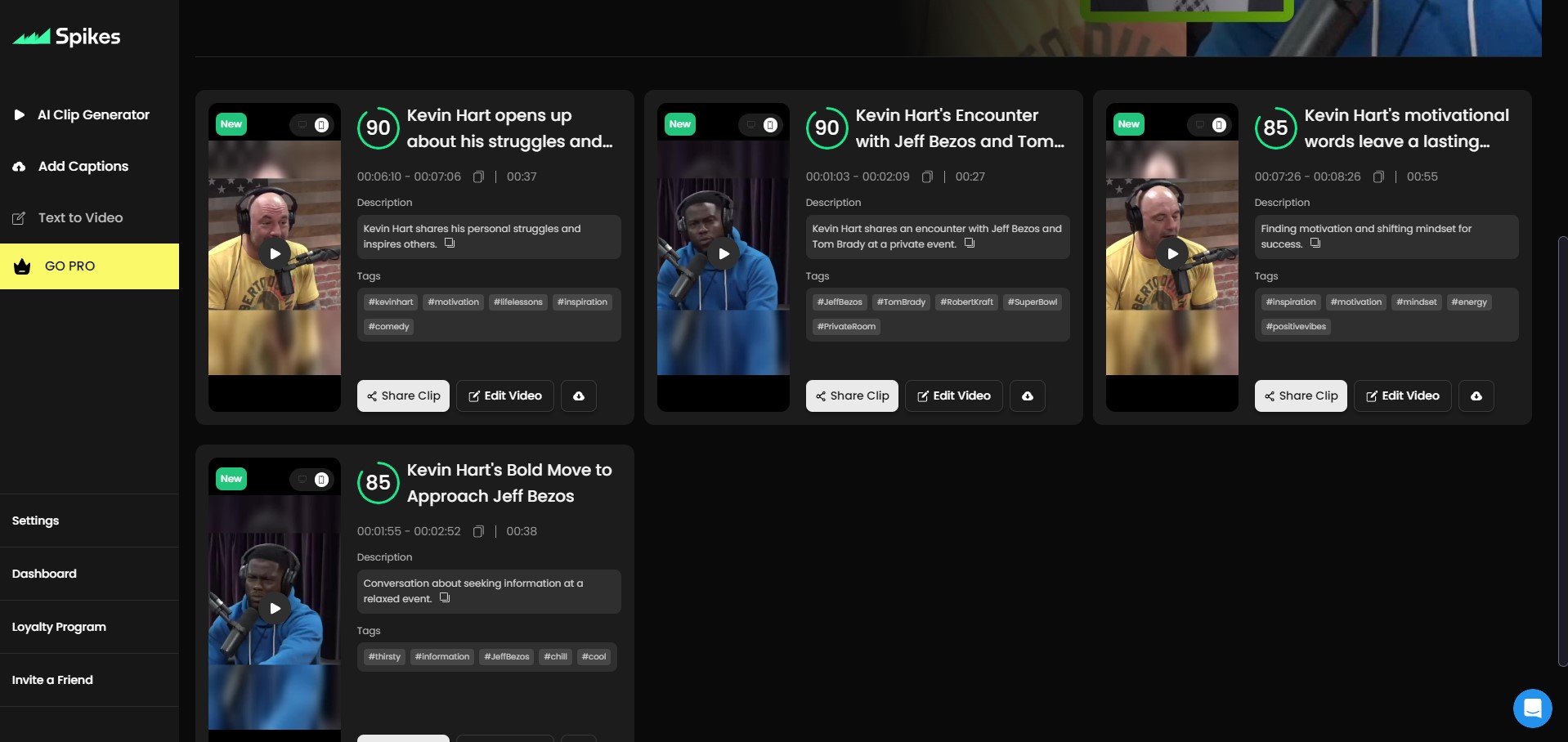Click the #chill tag

(x=556, y=657)
